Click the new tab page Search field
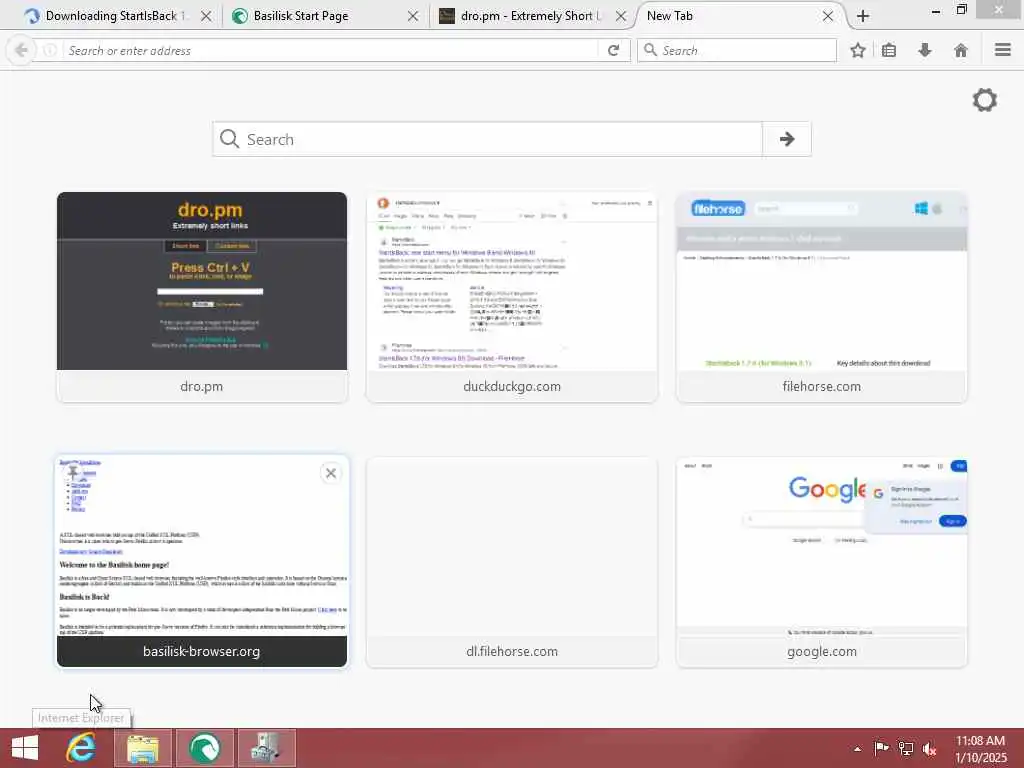Image resolution: width=1024 pixels, height=768 pixels. (x=487, y=139)
